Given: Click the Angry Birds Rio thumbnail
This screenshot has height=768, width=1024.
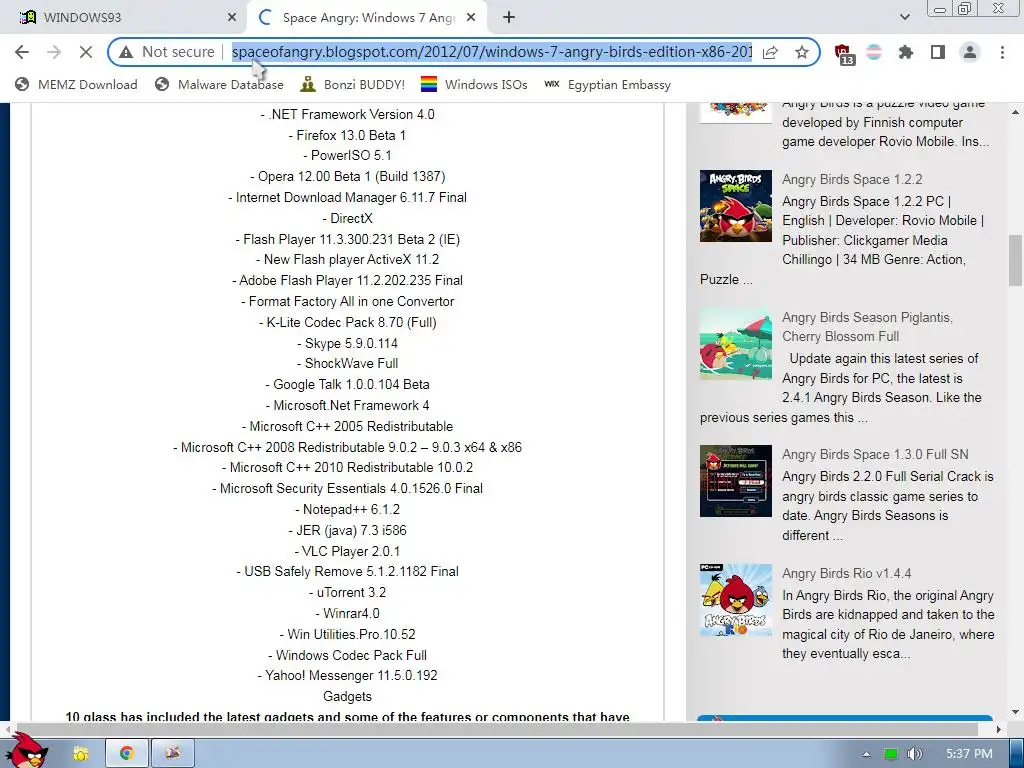Looking at the screenshot, I should click(x=735, y=600).
